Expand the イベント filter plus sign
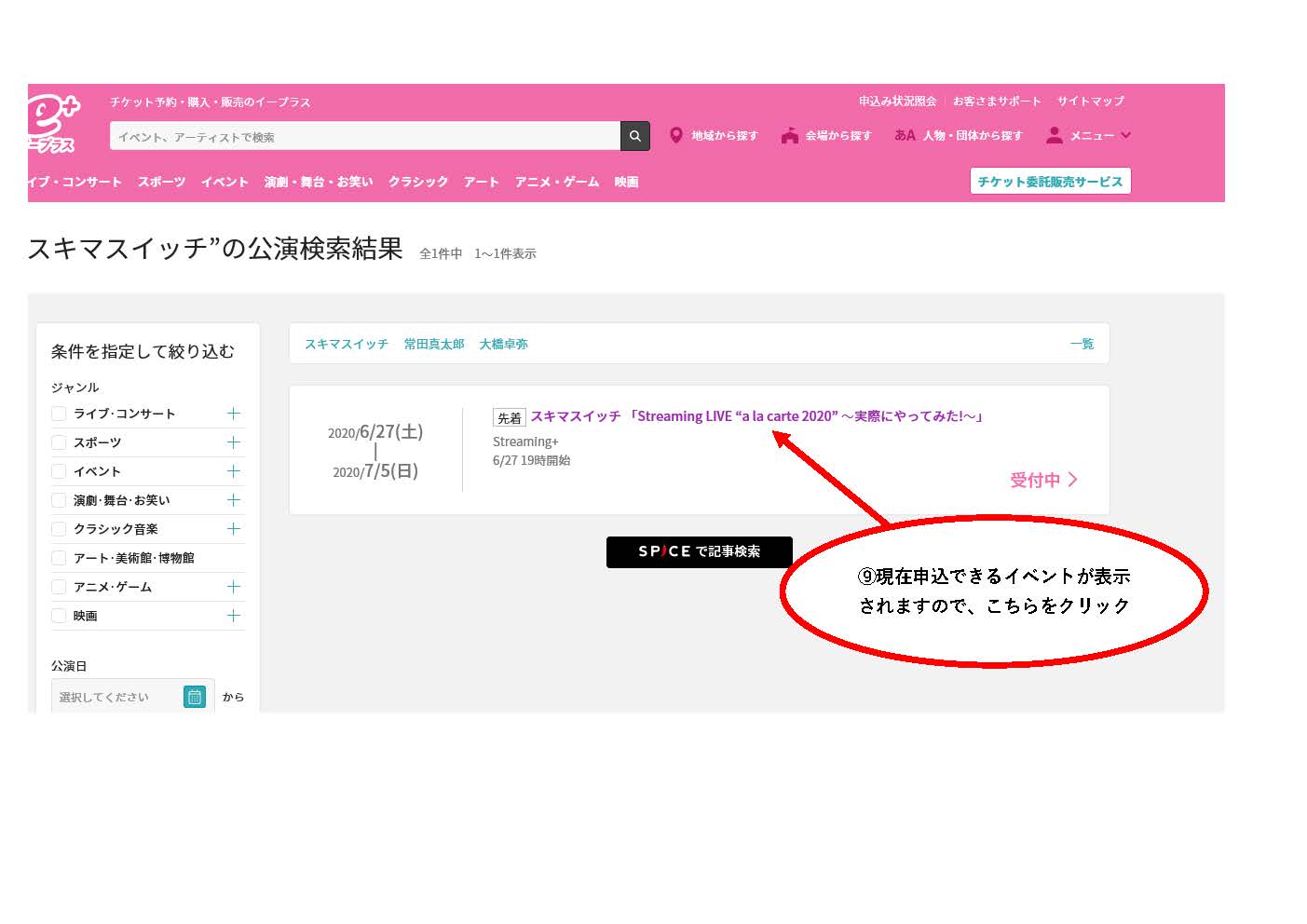The image size is (1307, 924). pyautogui.click(x=234, y=471)
